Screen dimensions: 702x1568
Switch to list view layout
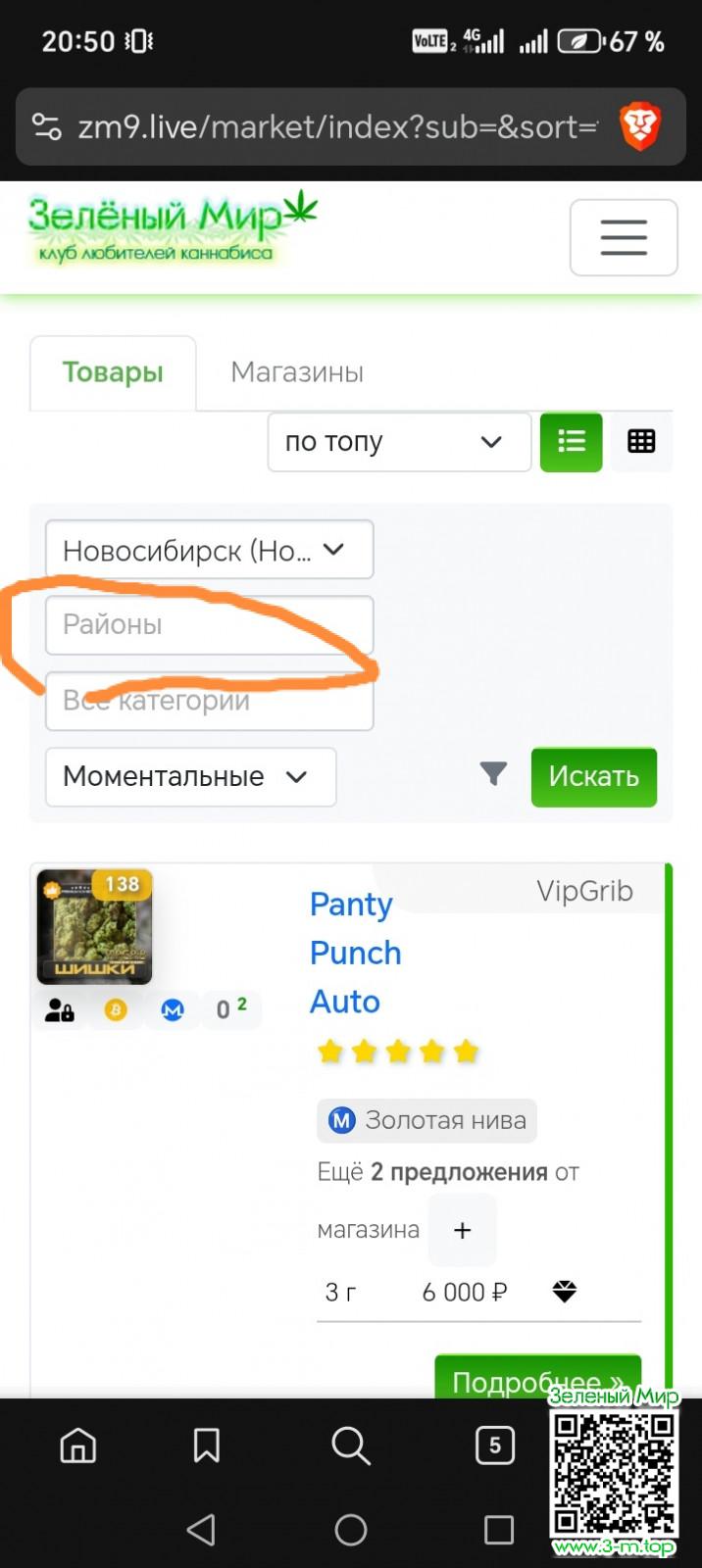(572, 442)
